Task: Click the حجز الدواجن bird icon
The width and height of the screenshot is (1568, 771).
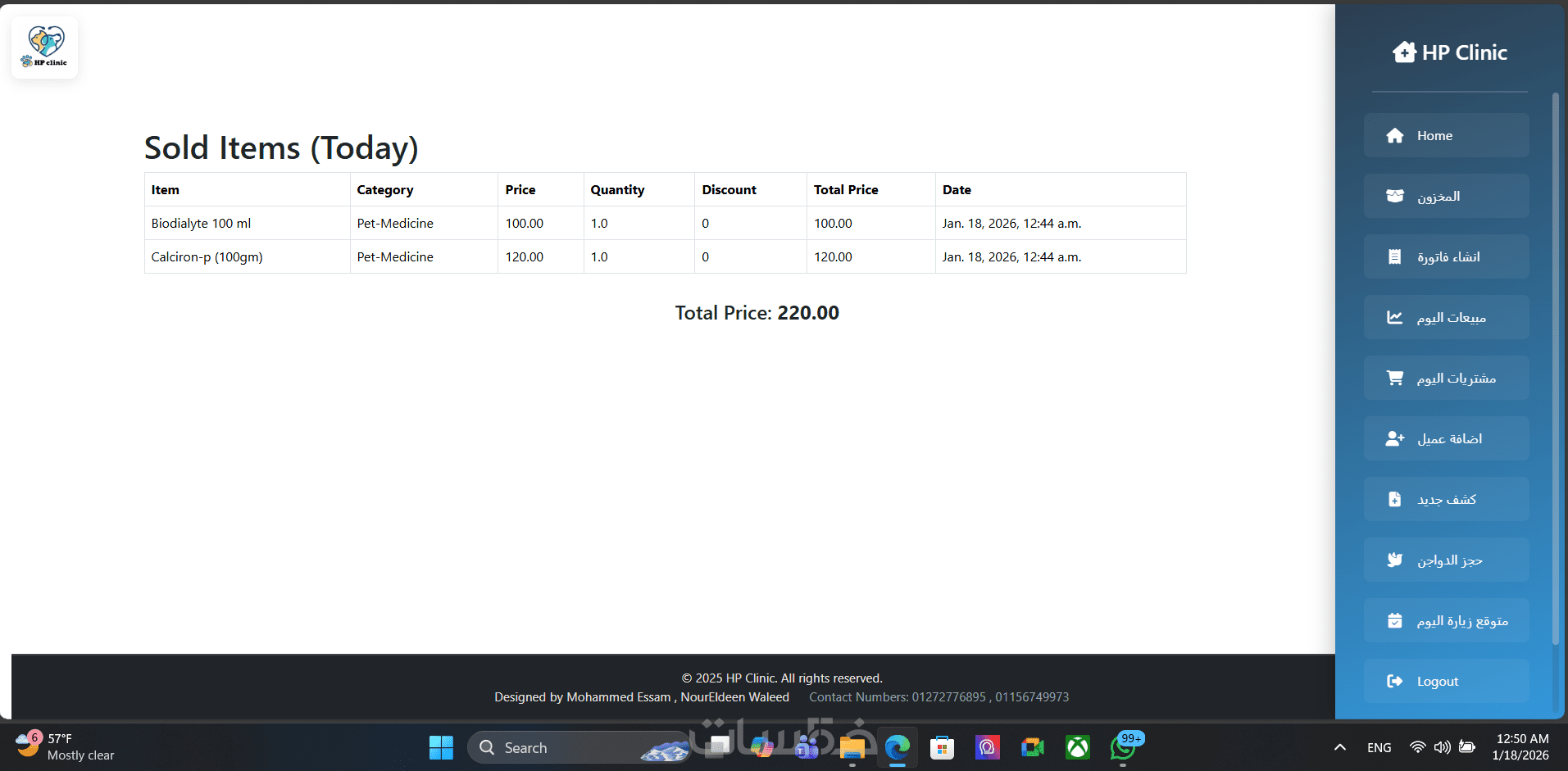Action: click(1394, 560)
